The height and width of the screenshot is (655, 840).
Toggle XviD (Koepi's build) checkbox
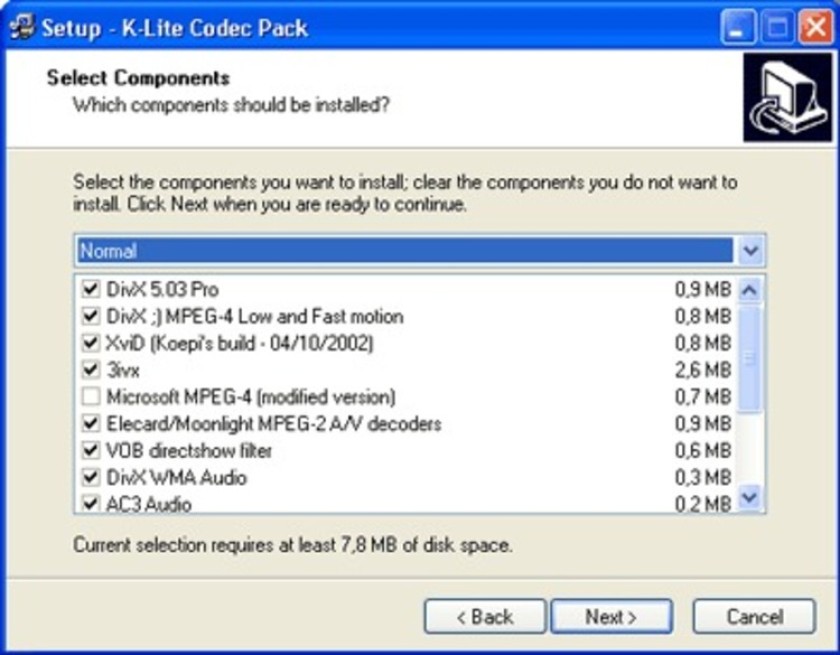coord(91,343)
